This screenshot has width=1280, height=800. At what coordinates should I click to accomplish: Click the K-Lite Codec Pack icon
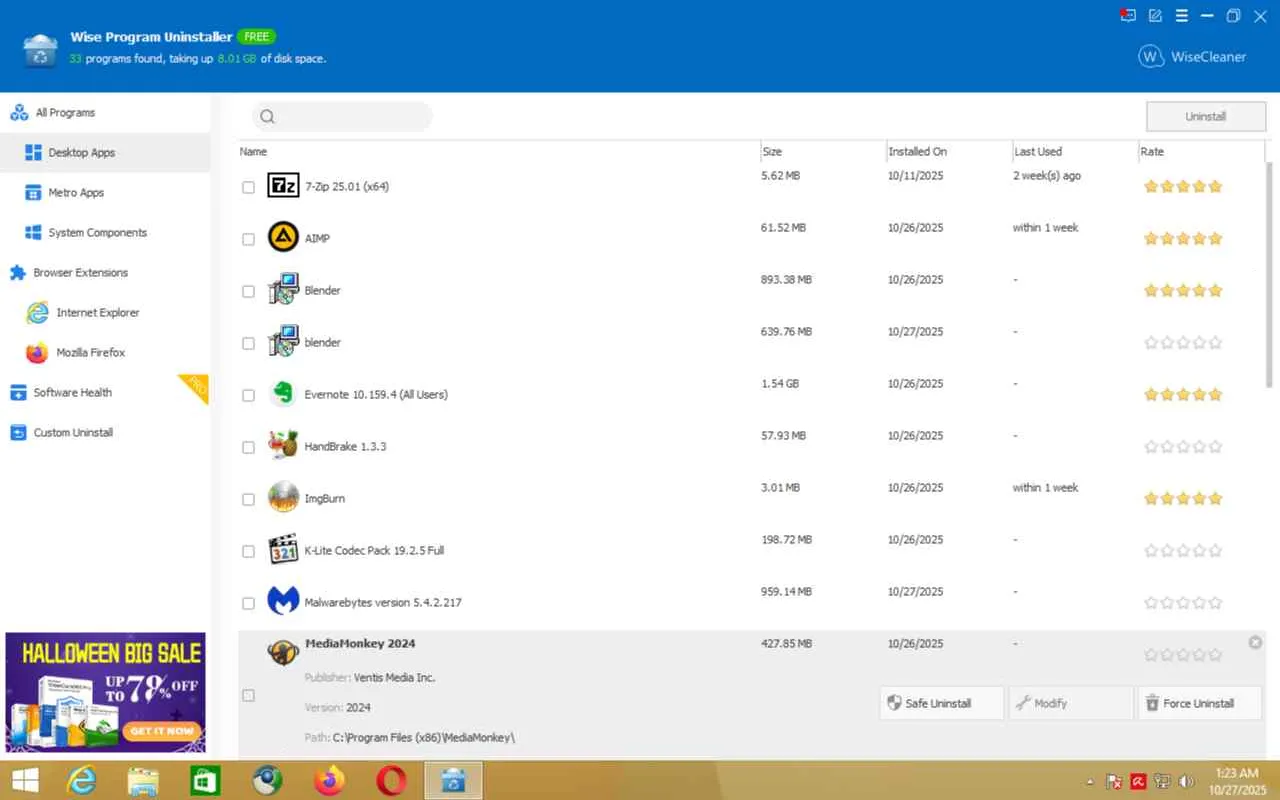283,550
